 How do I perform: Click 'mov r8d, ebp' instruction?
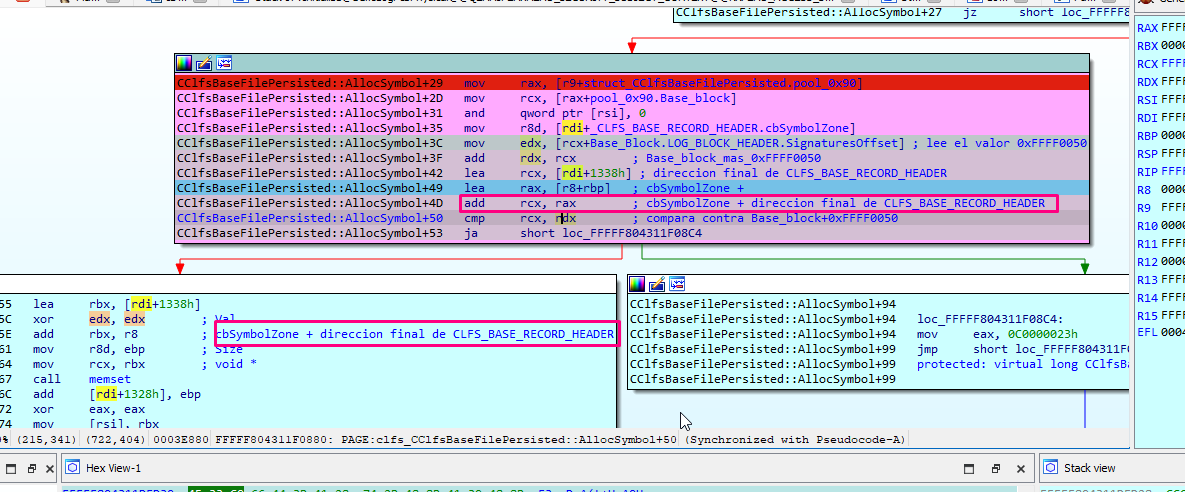point(90,349)
